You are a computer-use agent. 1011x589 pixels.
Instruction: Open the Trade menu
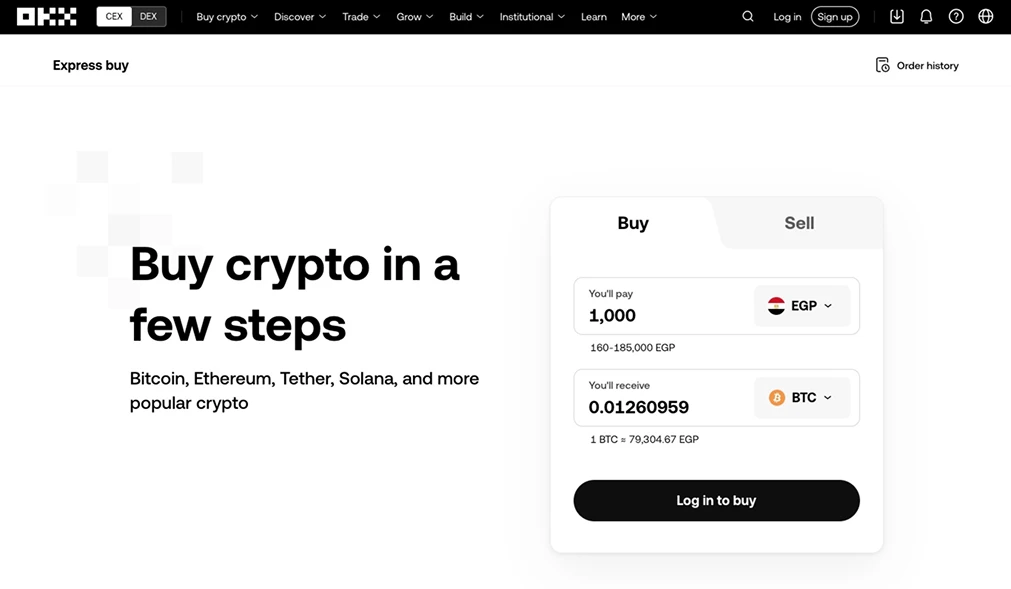(360, 17)
